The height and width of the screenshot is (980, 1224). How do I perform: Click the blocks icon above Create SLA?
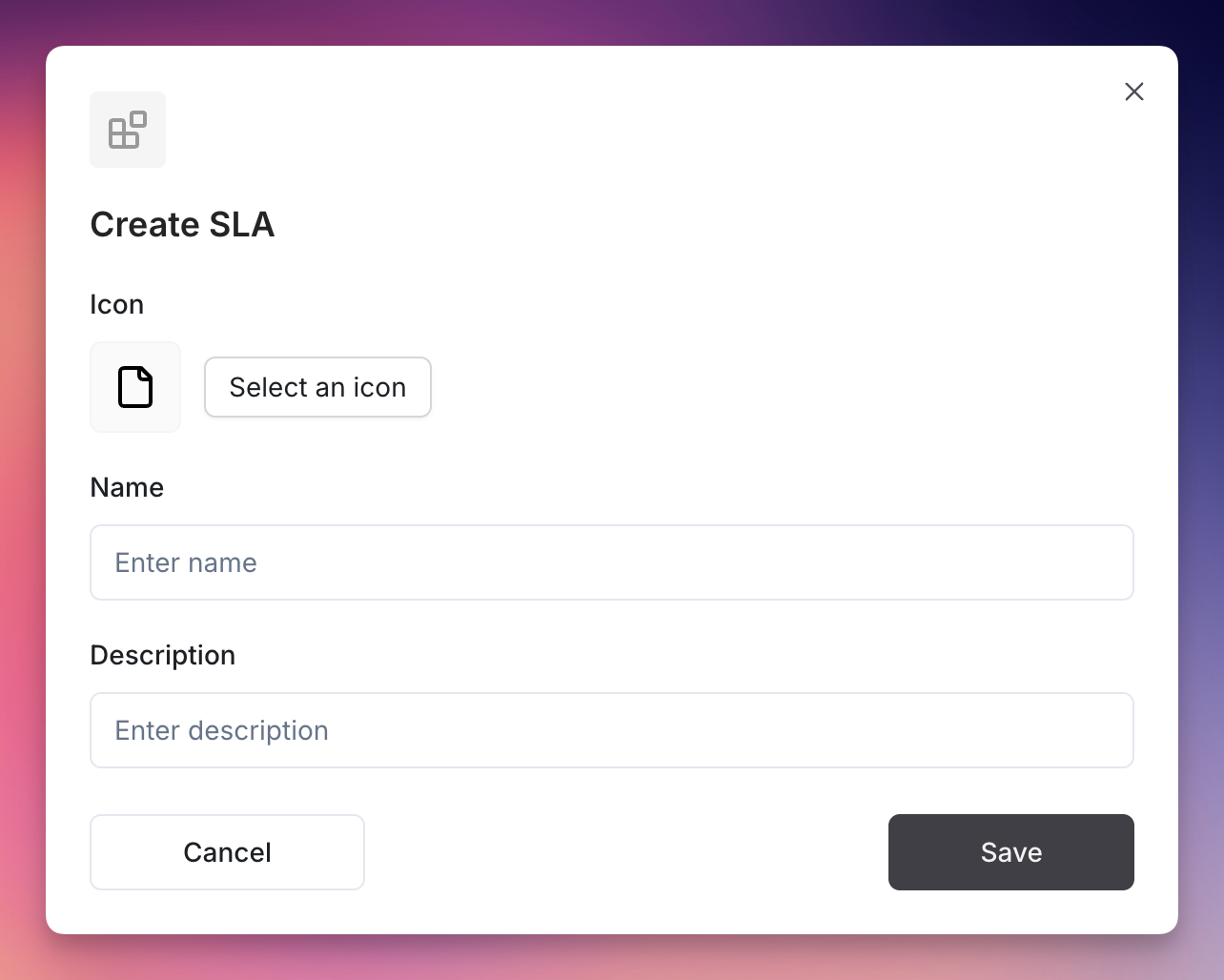(x=128, y=130)
